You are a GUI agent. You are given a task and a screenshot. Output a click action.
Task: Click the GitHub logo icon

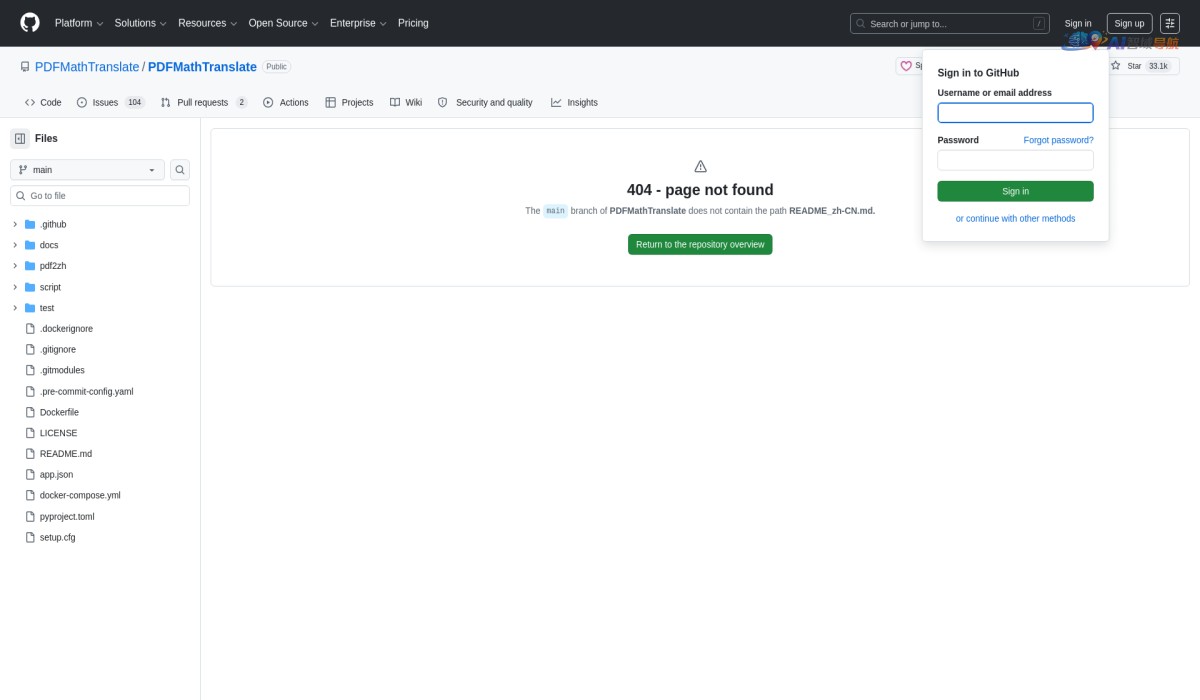(x=30, y=22)
